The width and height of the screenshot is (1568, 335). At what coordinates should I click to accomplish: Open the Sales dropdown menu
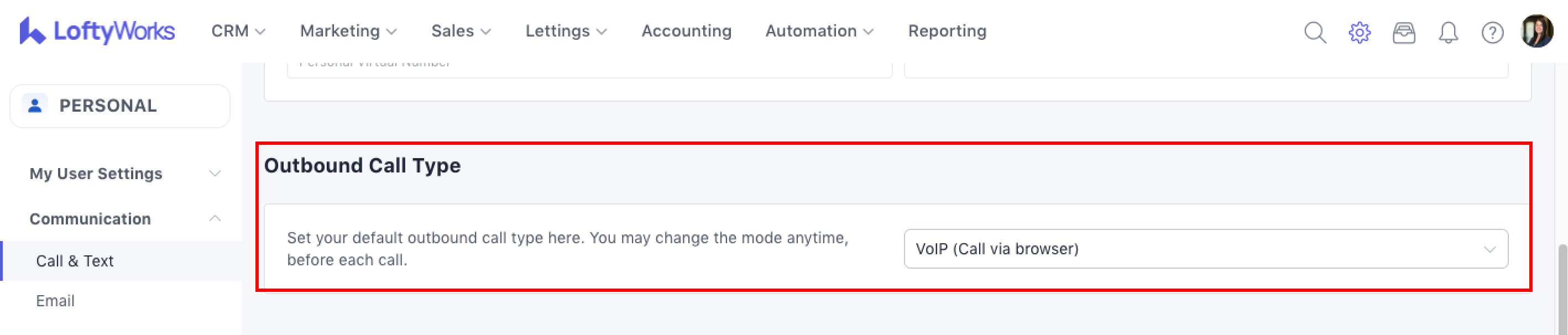461,31
